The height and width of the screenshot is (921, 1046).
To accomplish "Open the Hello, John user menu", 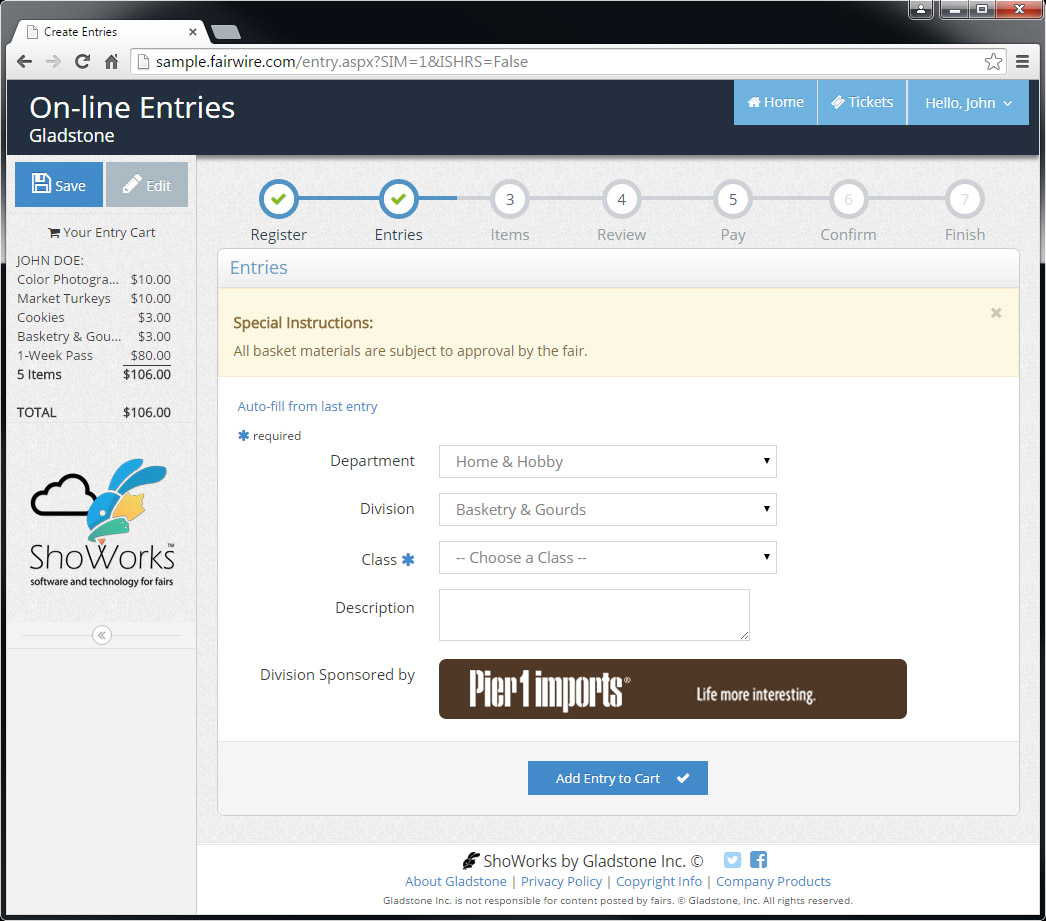I will click(x=967, y=103).
